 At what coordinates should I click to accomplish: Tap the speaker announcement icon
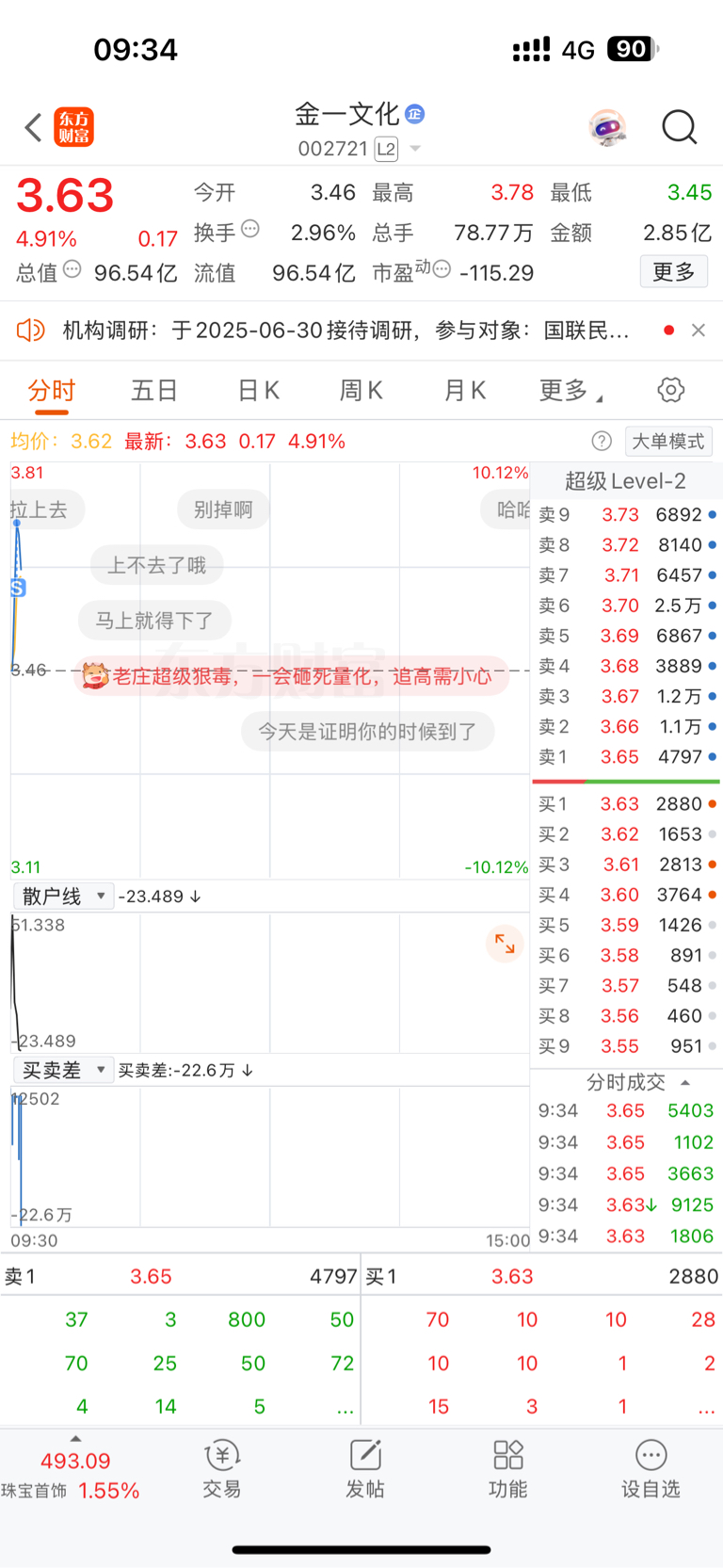[31, 330]
